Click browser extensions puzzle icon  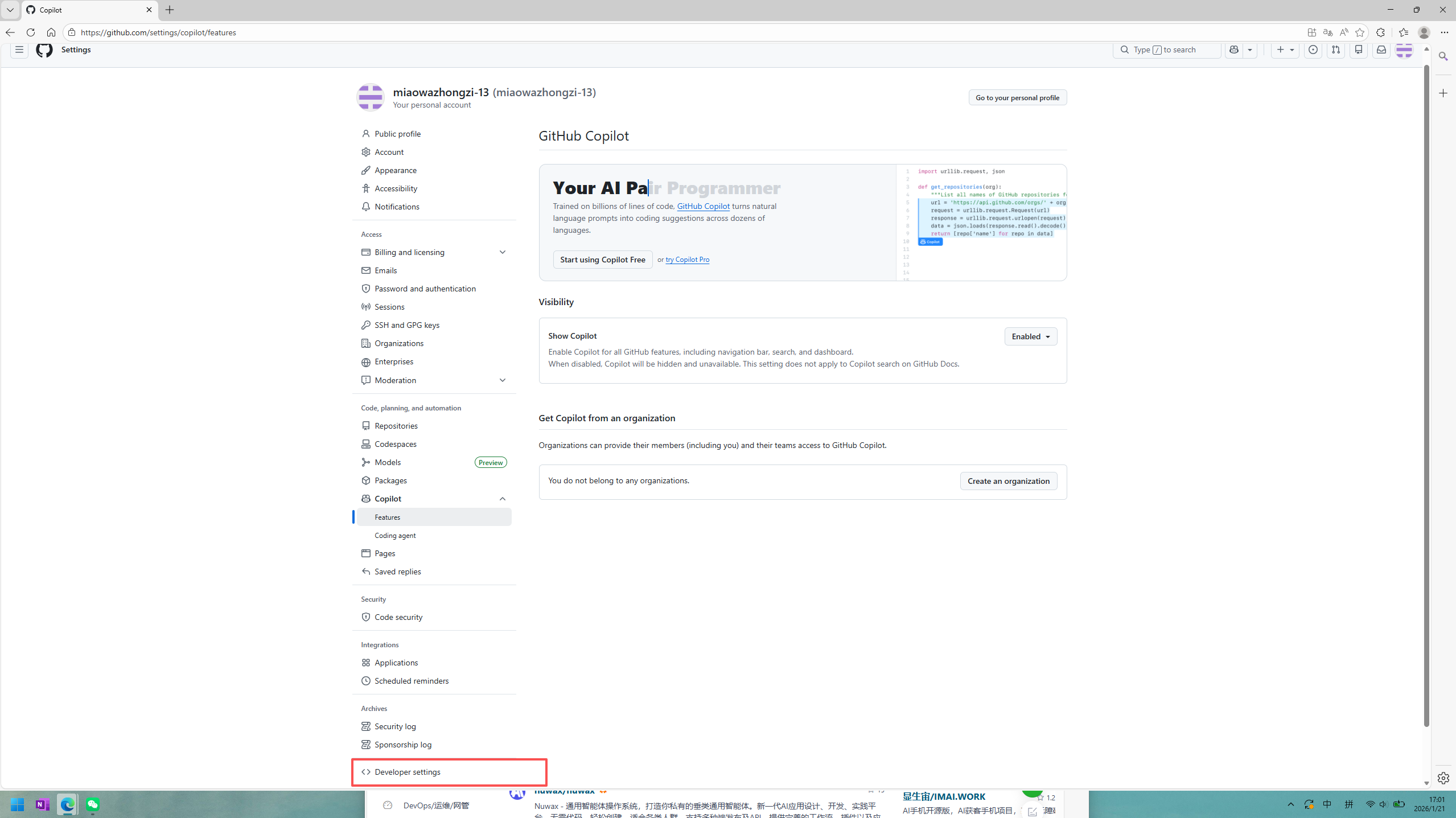pos(1380,32)
